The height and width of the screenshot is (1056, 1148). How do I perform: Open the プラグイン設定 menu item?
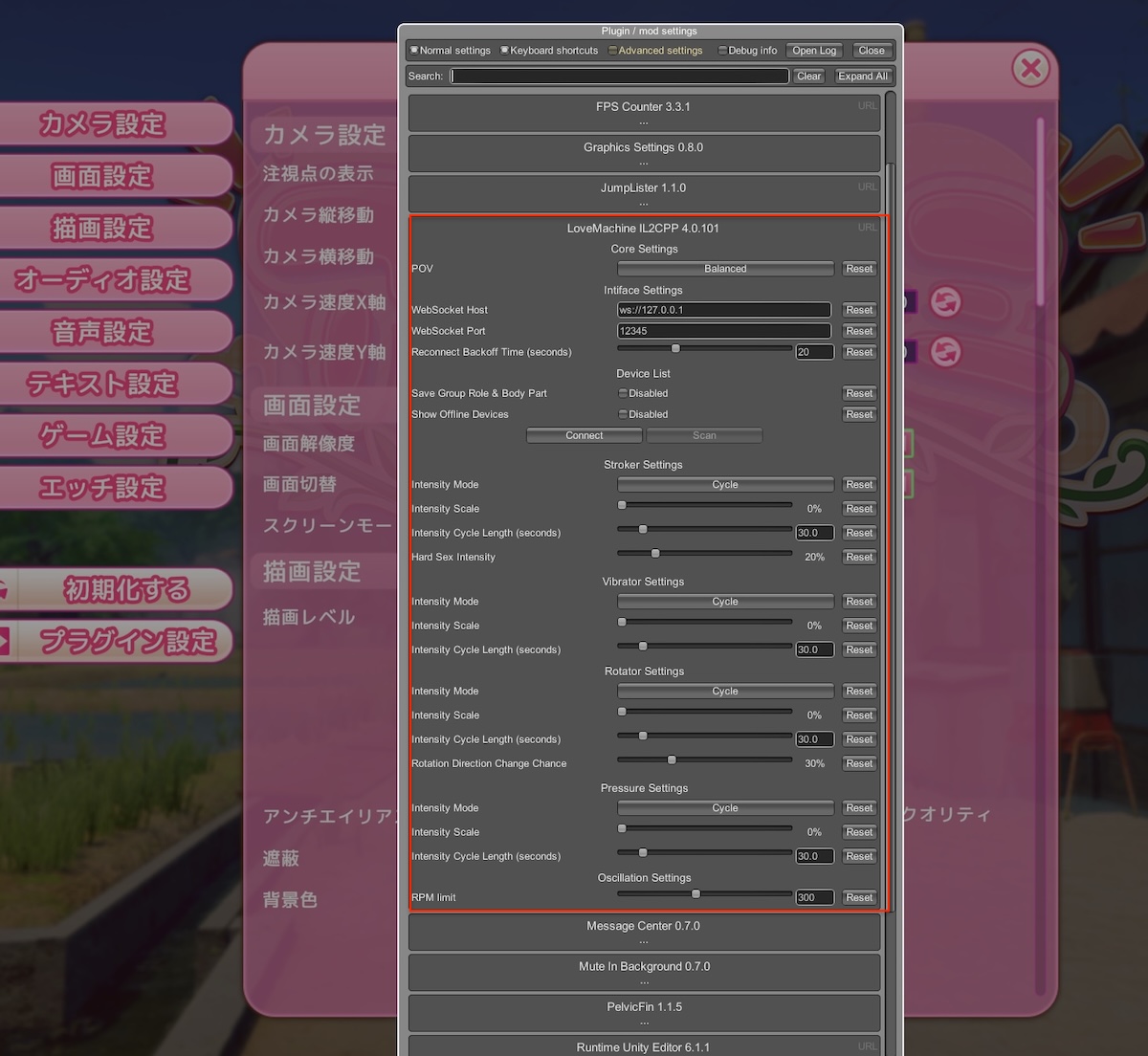(126, 642)
